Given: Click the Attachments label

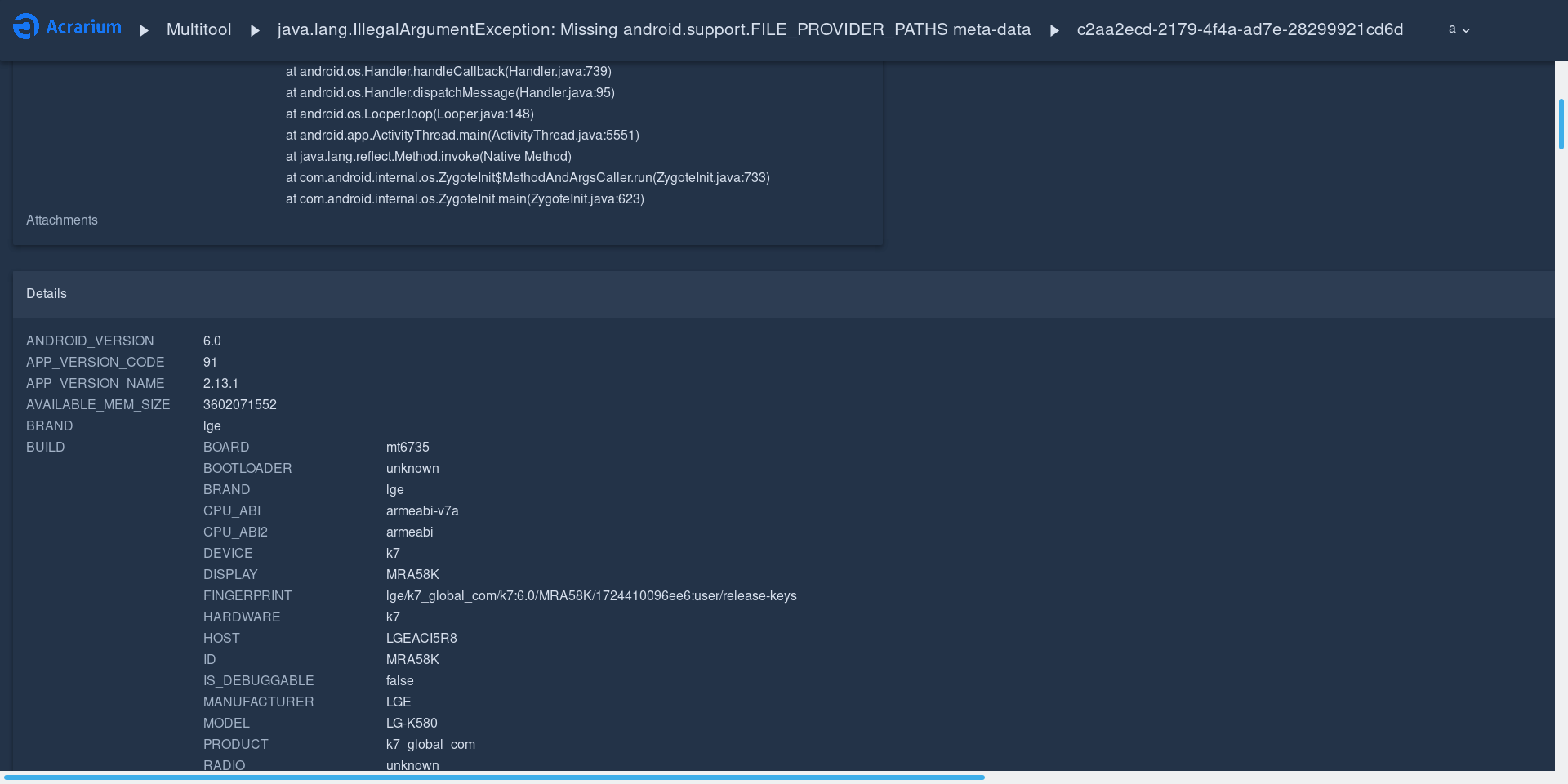Looking at the screenshot, I should 62,220.
